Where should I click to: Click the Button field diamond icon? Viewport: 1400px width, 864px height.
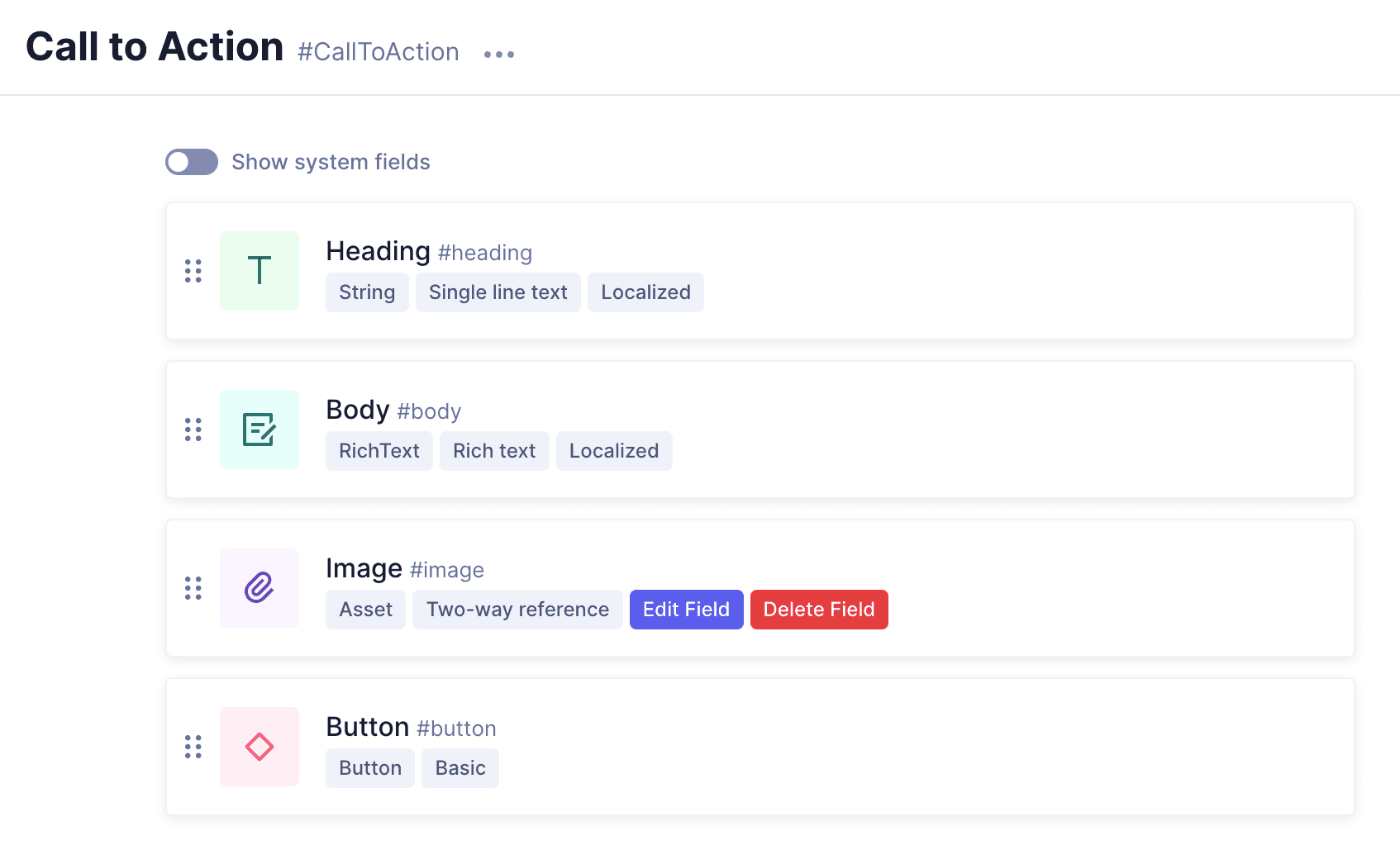[259, 747]
